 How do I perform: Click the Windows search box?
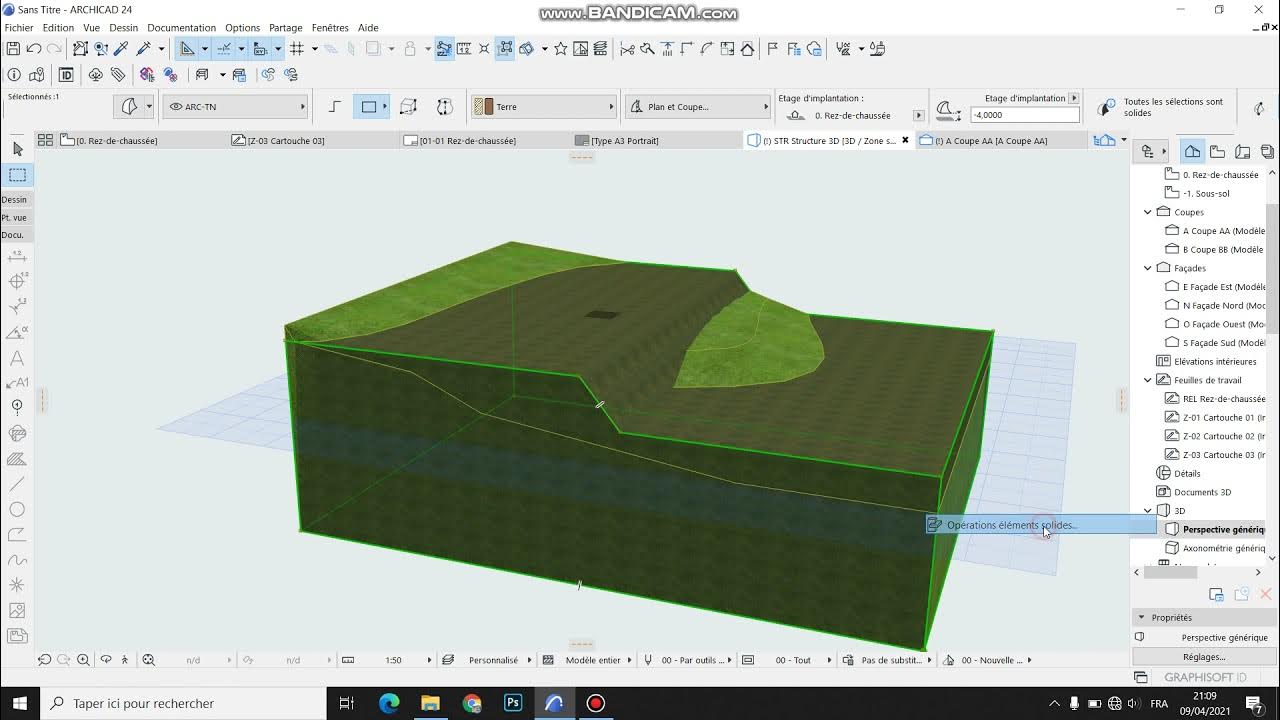[x=183, y=703]
